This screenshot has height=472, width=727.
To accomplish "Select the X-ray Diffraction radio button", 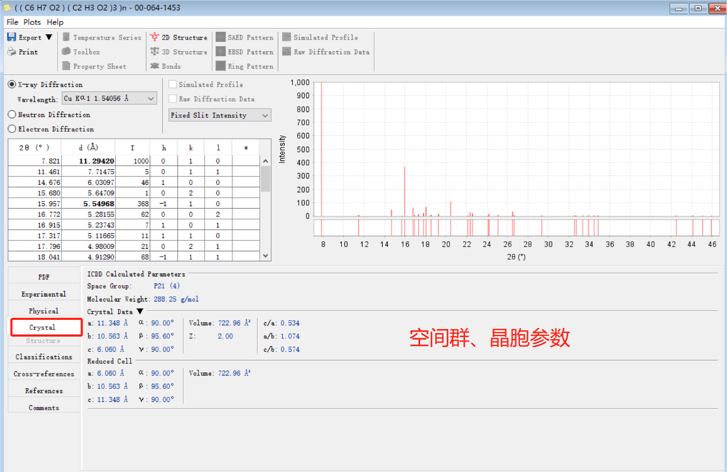I will click(x=13, y=85).
